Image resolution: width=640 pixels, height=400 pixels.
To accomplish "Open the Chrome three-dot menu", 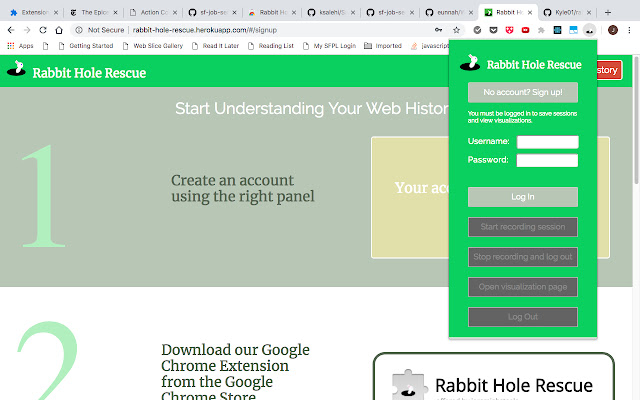I will pos(629,30).
